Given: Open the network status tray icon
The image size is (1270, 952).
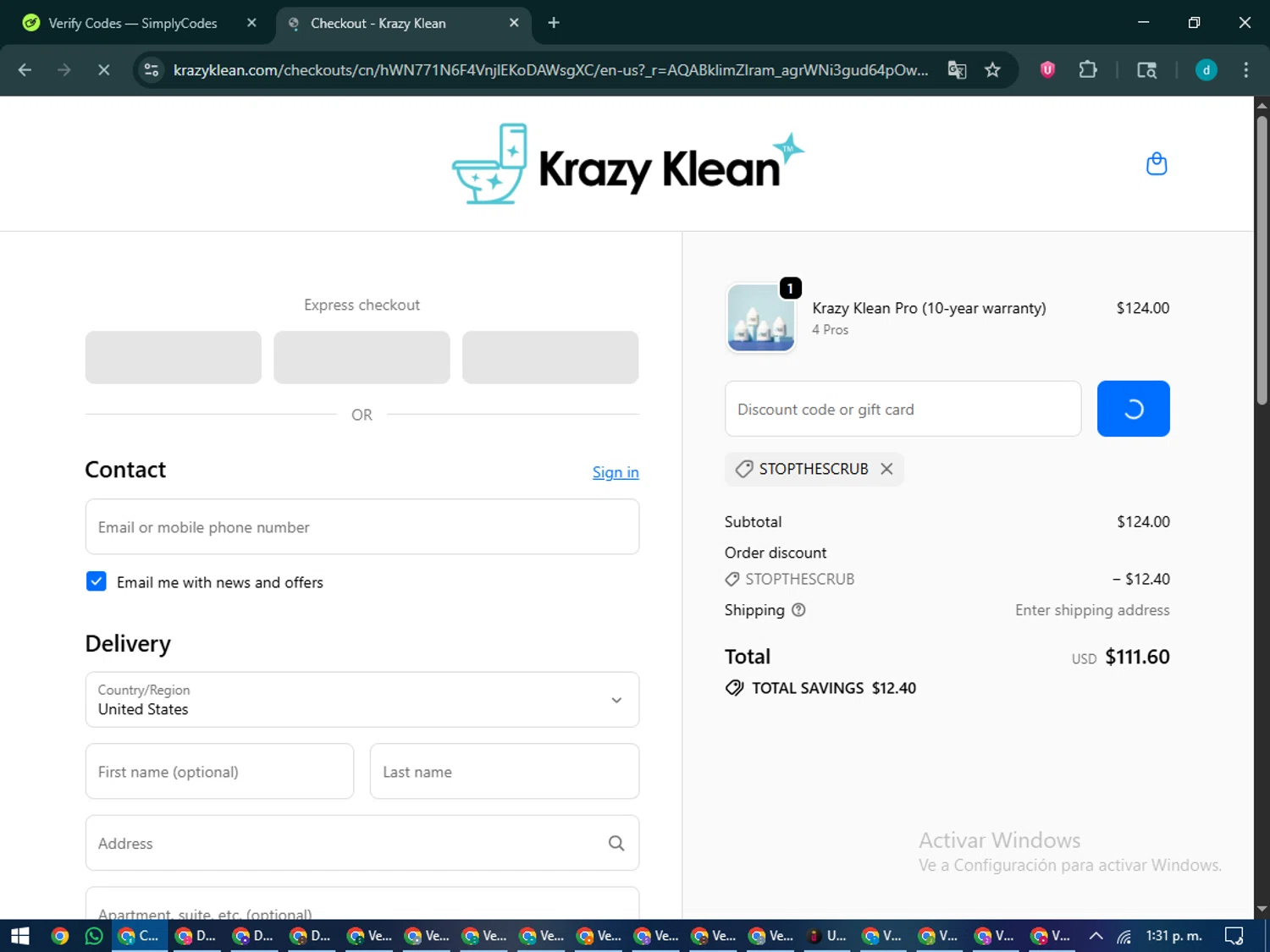Looking at the screenshot, I should coord(1124,936).
